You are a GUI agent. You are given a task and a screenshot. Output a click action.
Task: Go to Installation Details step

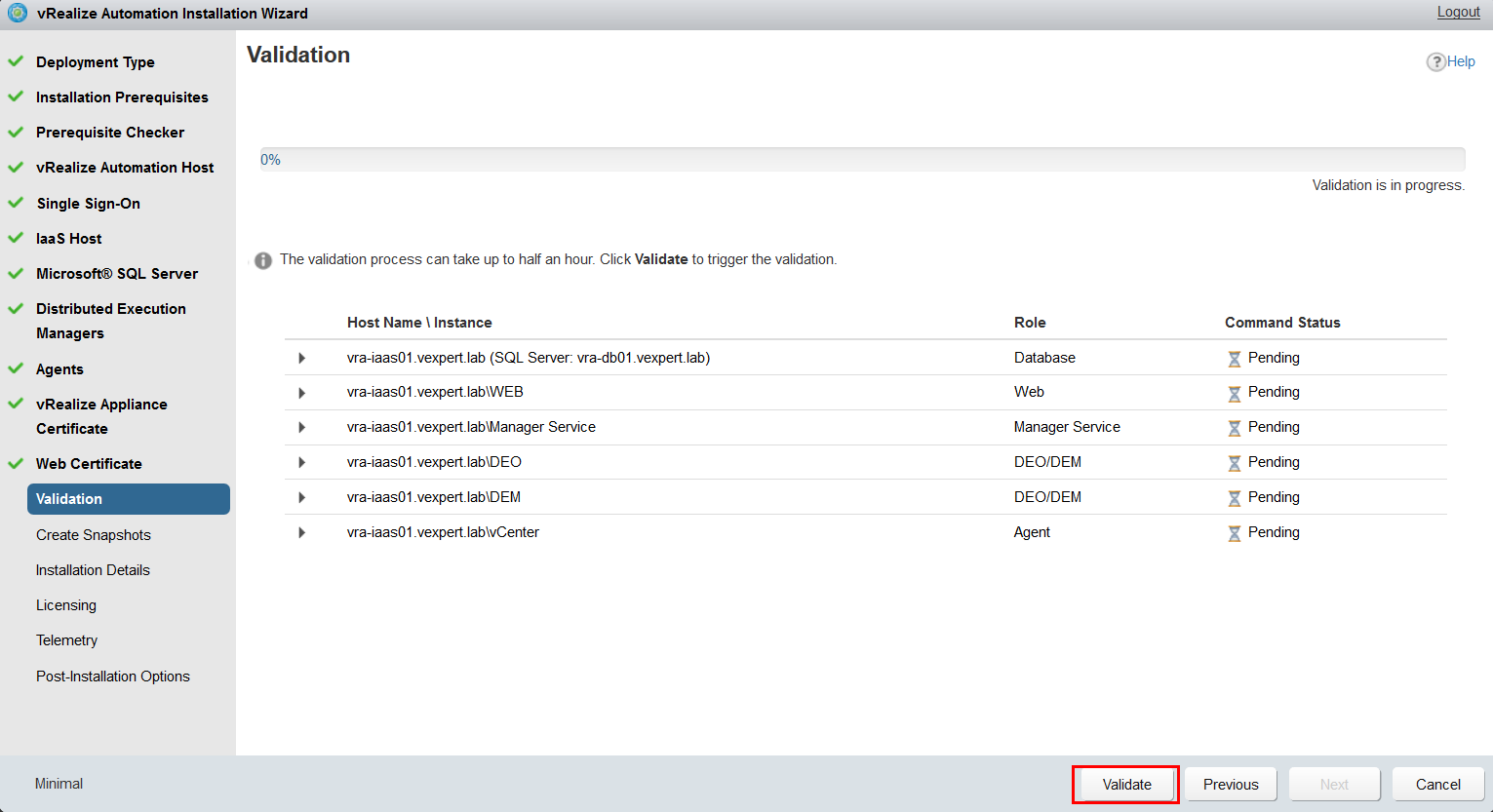(x=93, y=570)
